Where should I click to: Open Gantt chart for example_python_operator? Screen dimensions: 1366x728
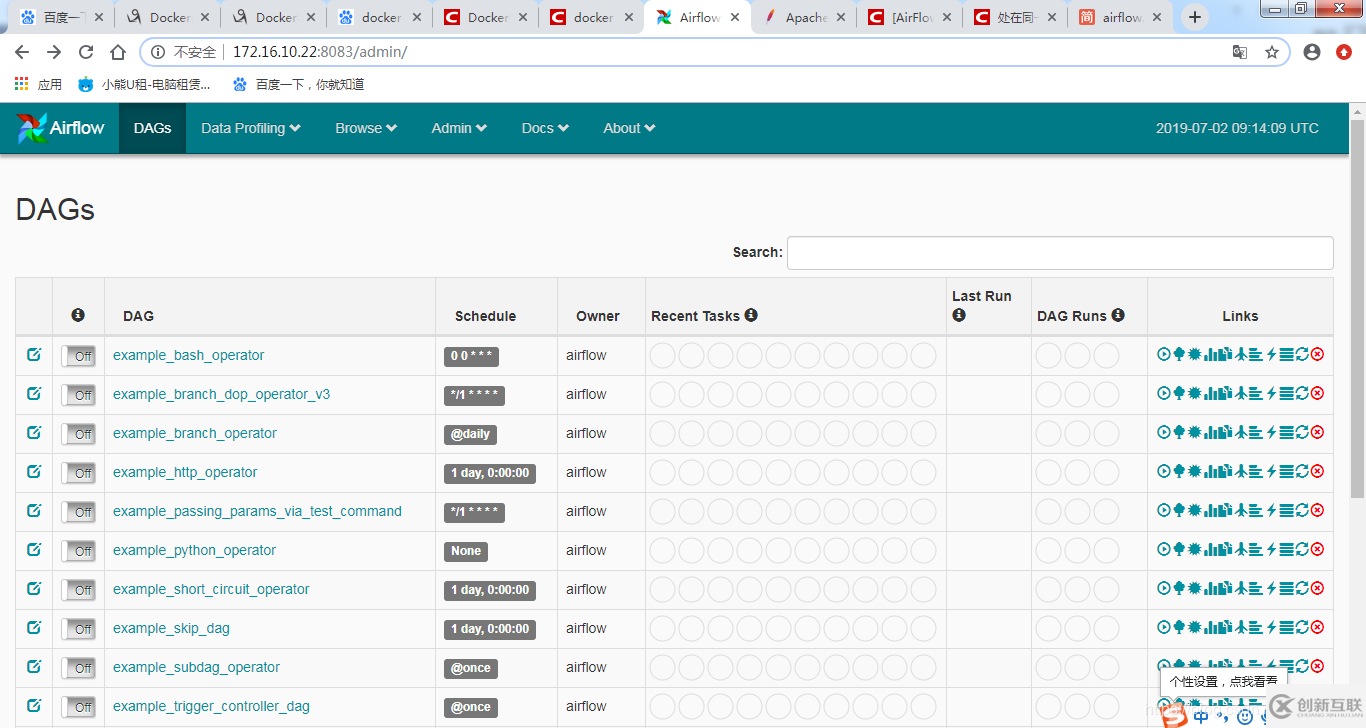tap(1256, 549)
